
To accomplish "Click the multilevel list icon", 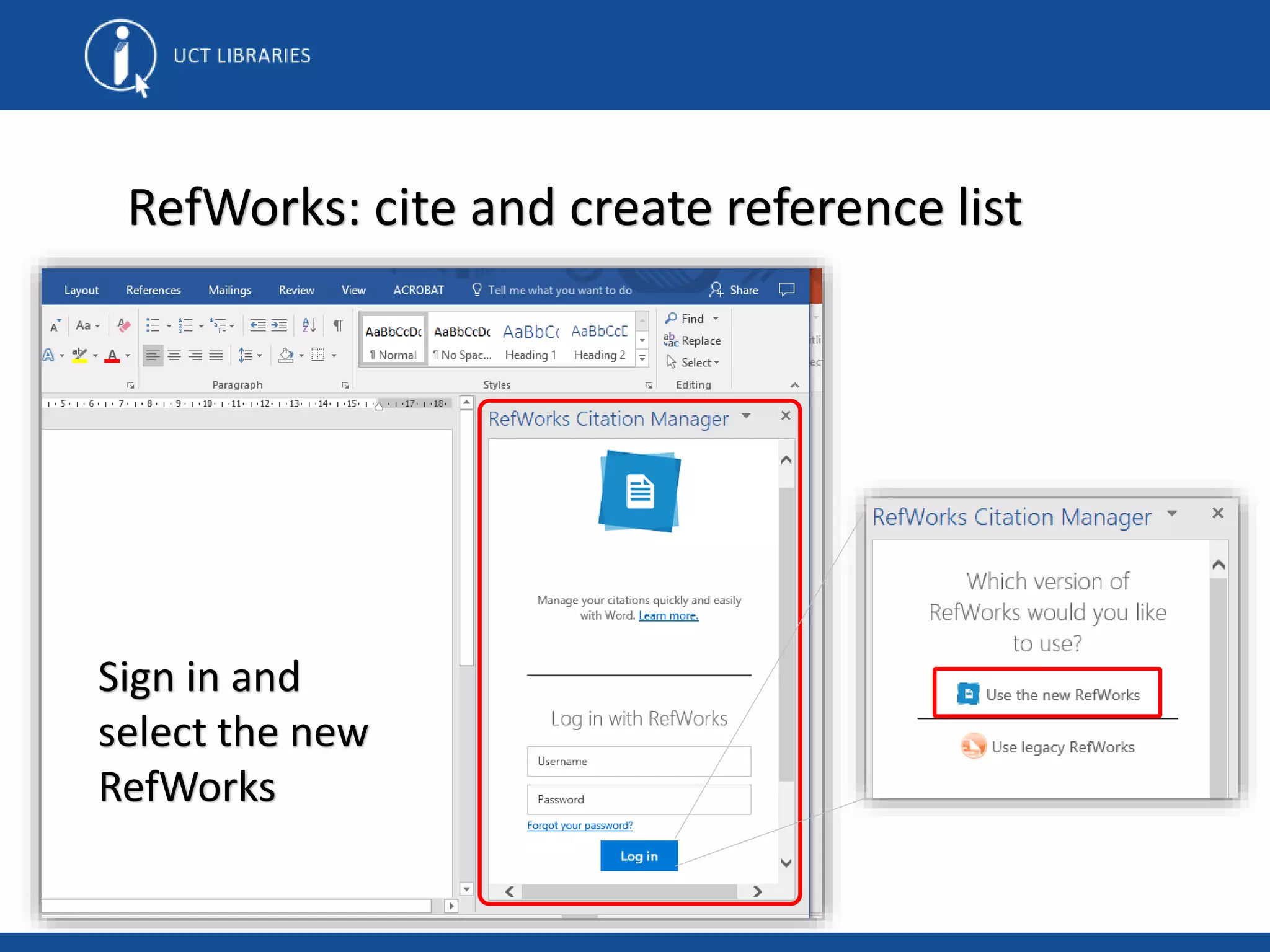I will click(218, 325).
